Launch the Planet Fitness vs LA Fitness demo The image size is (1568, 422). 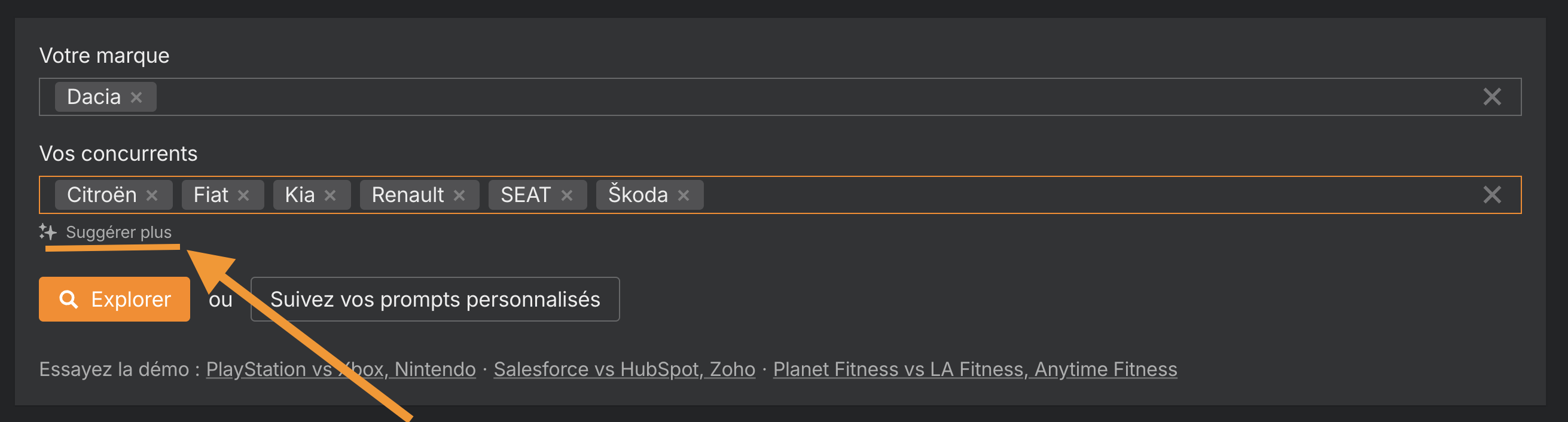975,369
